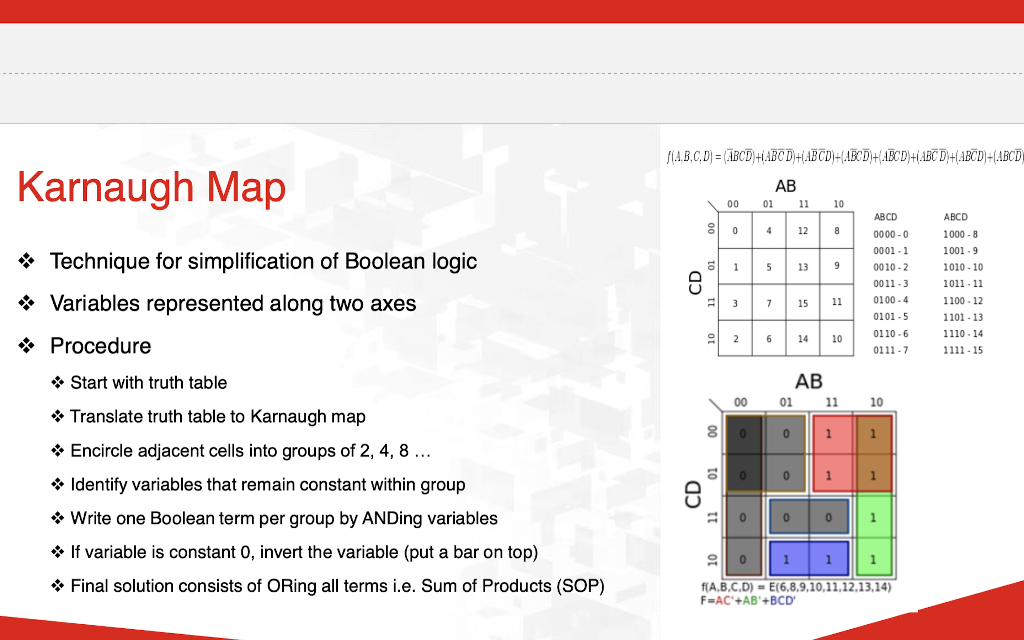This screenshot has height=640, width=1024.
Task: Click the red AC' term in the F equation
Action: 724,600
